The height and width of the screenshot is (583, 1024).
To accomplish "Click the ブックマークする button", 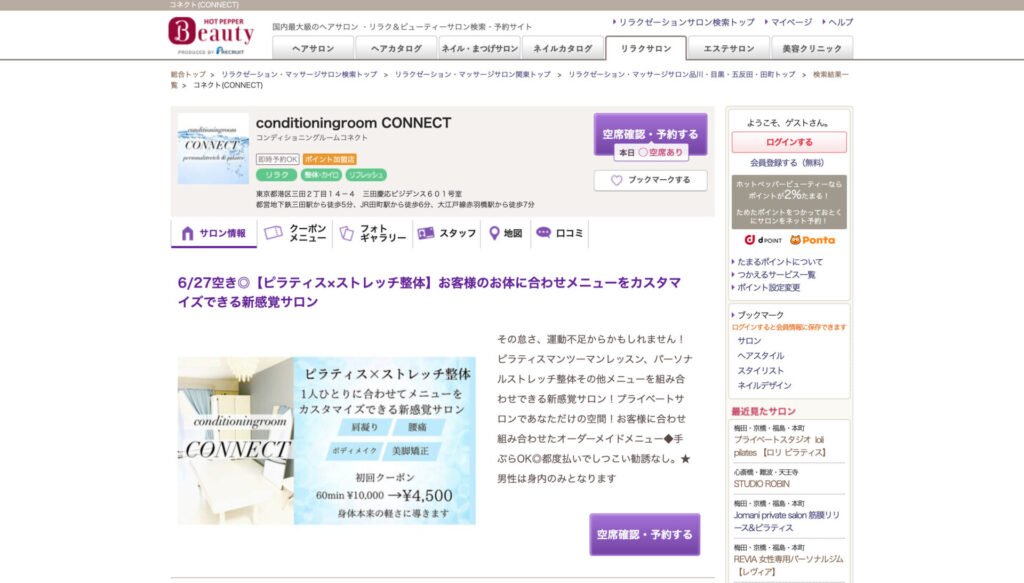I will tap(650, 180).
